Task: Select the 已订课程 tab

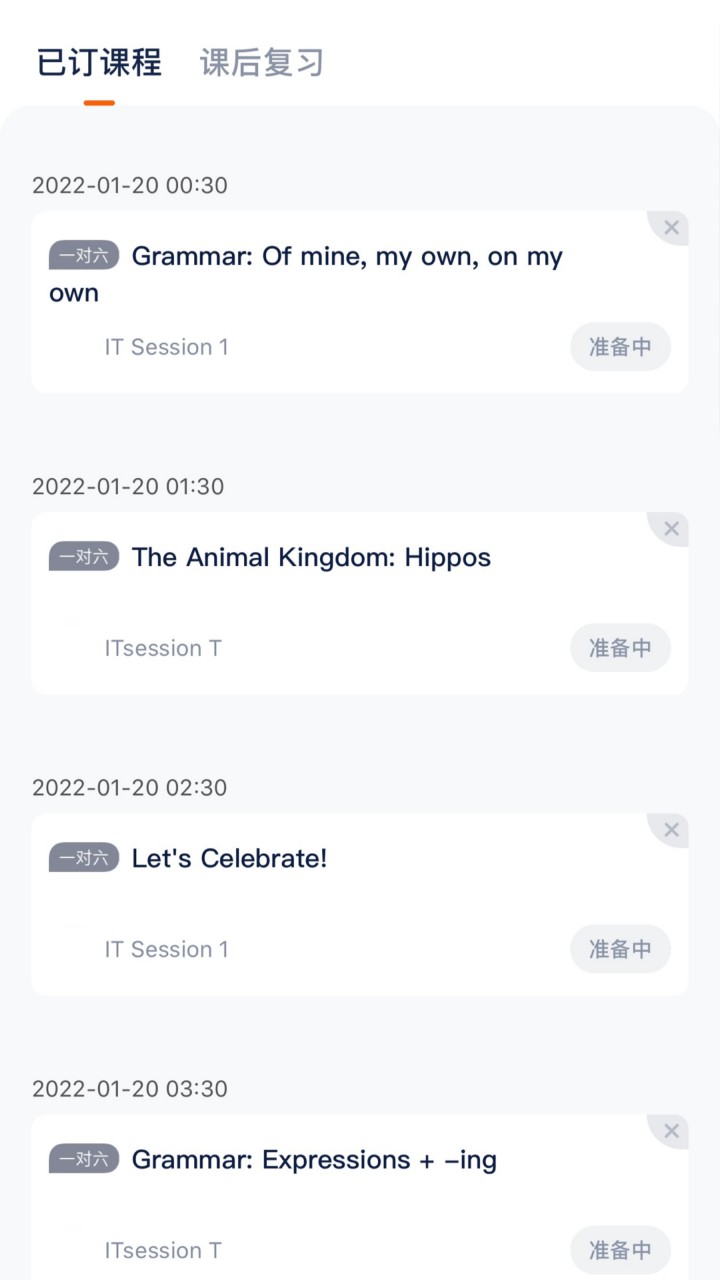Action: point(99,63)
